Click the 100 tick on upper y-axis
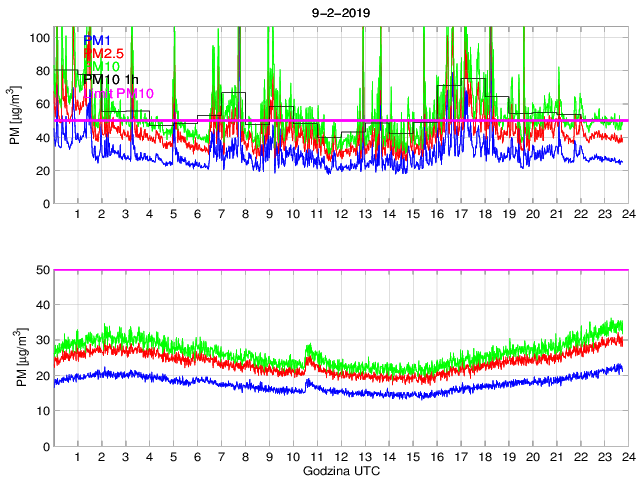Viewport: 640px width, 480px height. 40,37
